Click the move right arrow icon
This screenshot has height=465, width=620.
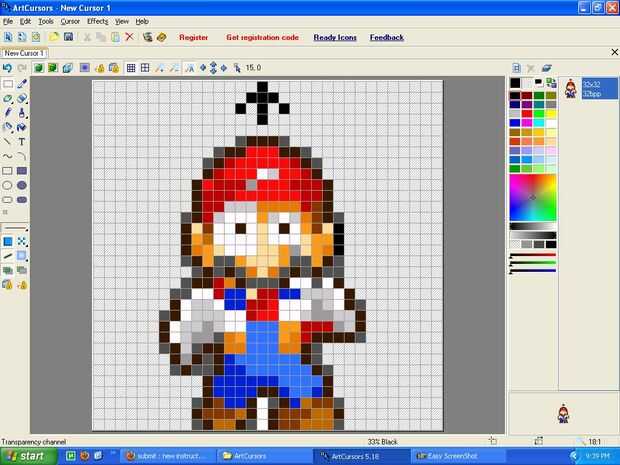[x=224, y=68]
